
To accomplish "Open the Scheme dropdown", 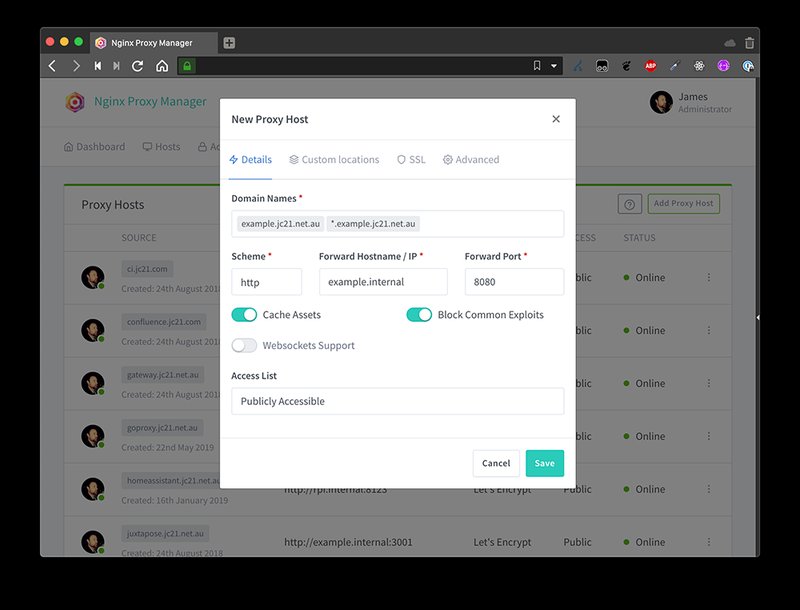I will pos(266,283).
